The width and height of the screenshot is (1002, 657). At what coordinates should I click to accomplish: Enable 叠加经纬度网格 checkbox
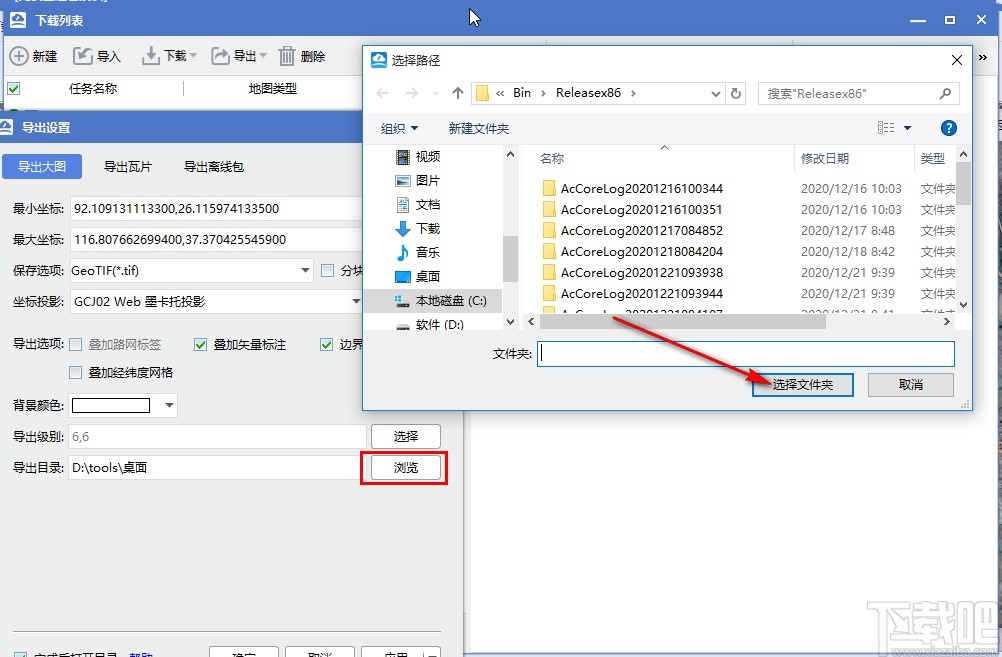(75, 373)
